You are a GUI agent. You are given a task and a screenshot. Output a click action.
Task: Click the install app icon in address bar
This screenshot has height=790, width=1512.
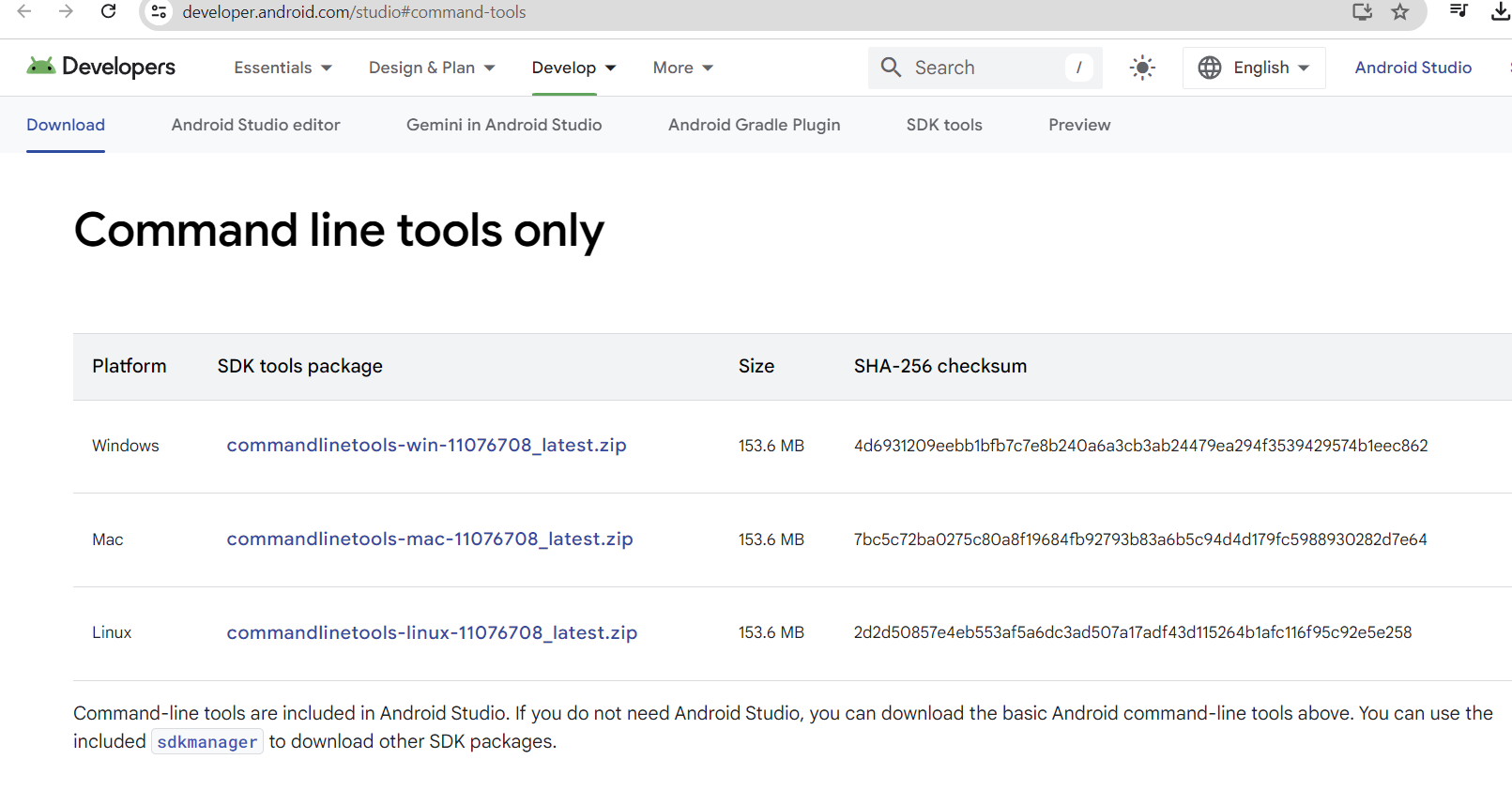1362,11
